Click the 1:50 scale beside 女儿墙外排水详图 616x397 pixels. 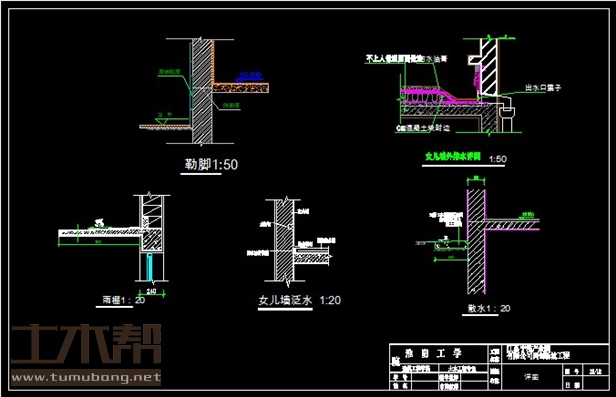coord(498,159)
